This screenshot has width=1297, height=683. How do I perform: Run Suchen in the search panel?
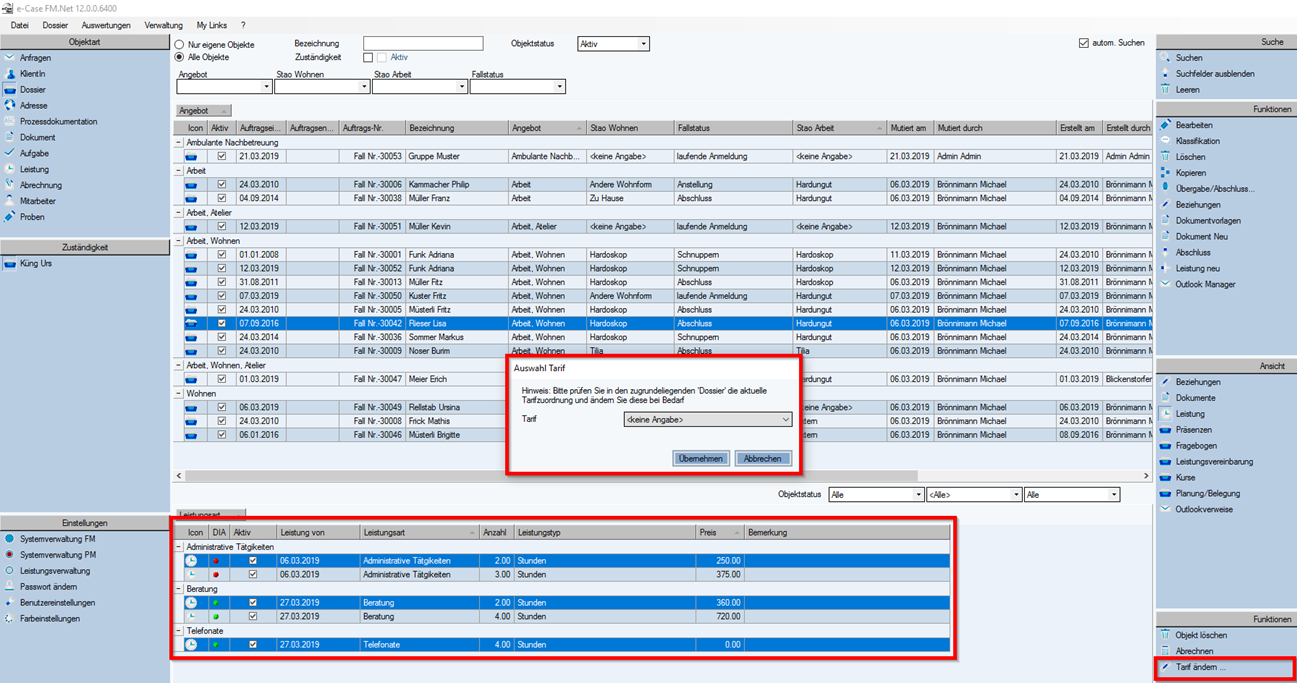click(1189, 58)
